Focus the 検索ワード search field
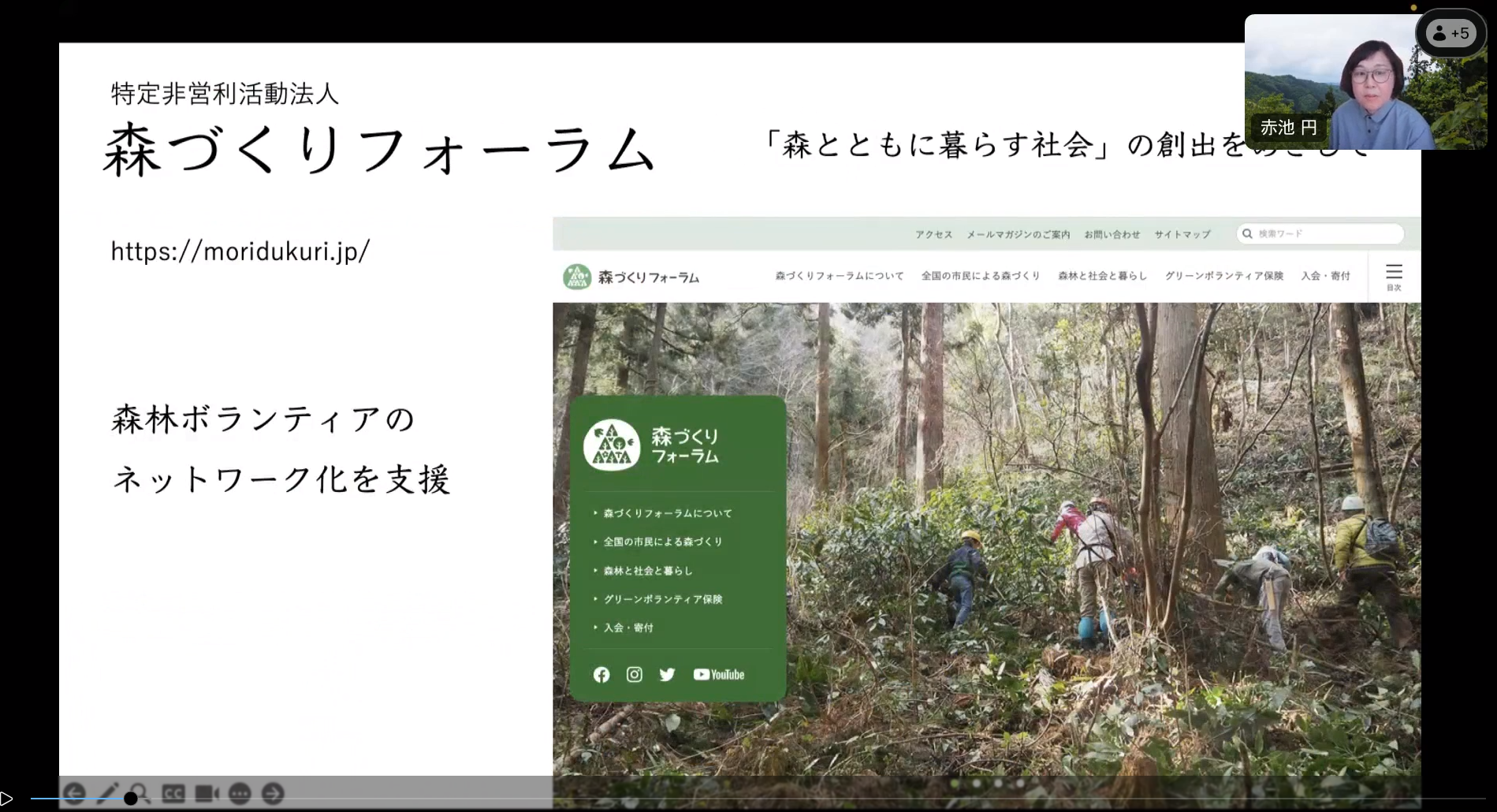Viewport: 1497px width, 812px height. tap(1320, 233)
